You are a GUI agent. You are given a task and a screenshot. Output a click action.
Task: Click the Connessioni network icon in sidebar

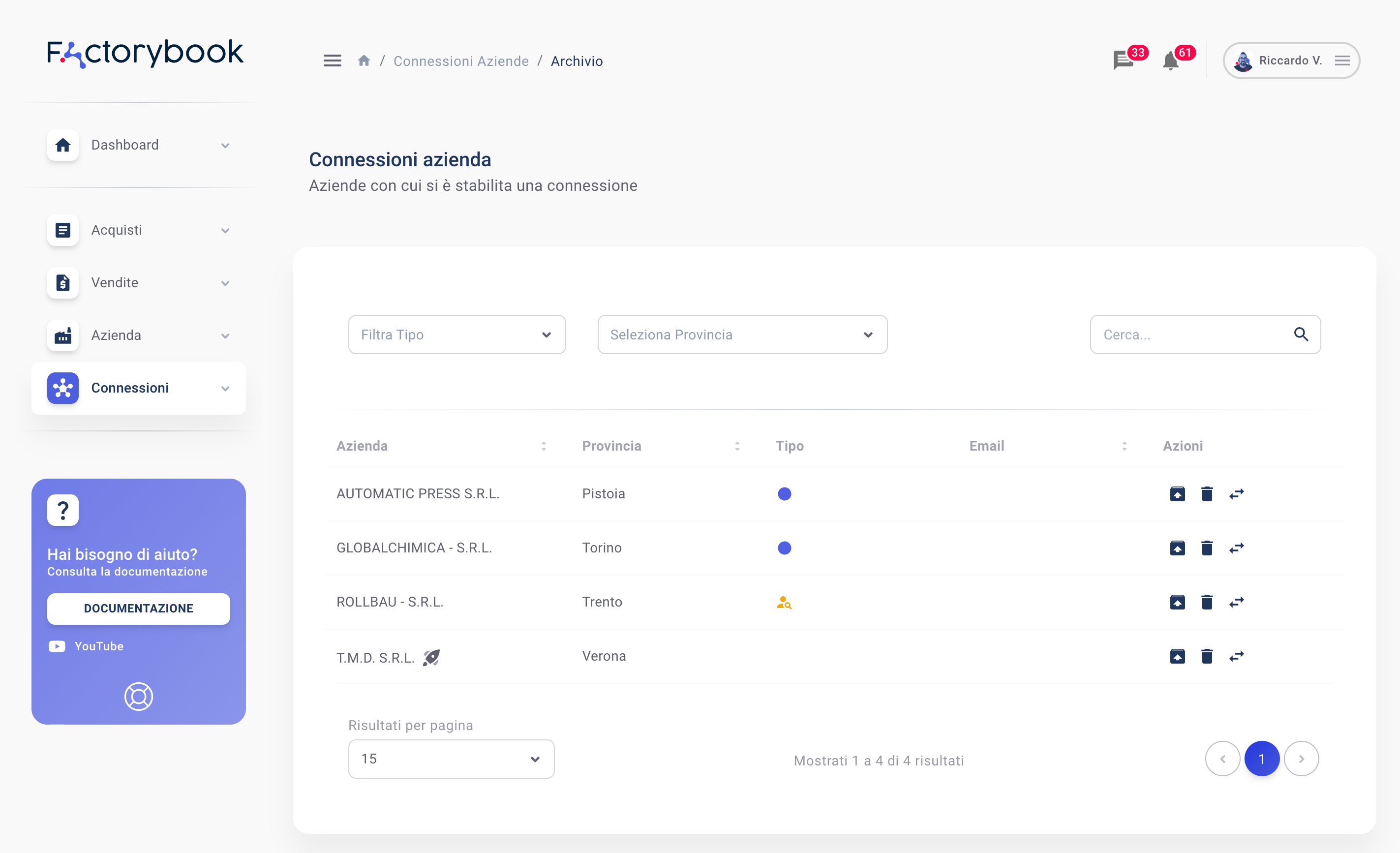(62, 388)
